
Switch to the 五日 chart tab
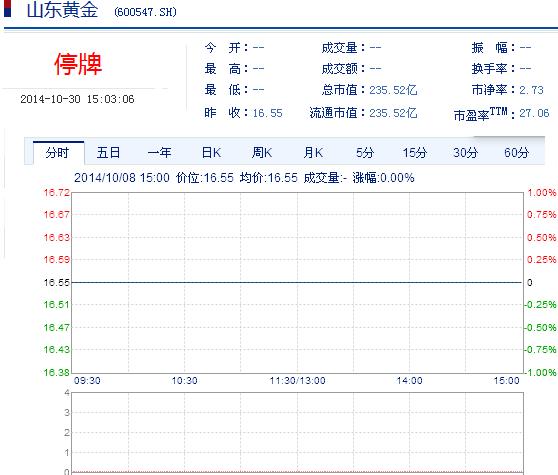pyautogui.click(x=108, y=153)
